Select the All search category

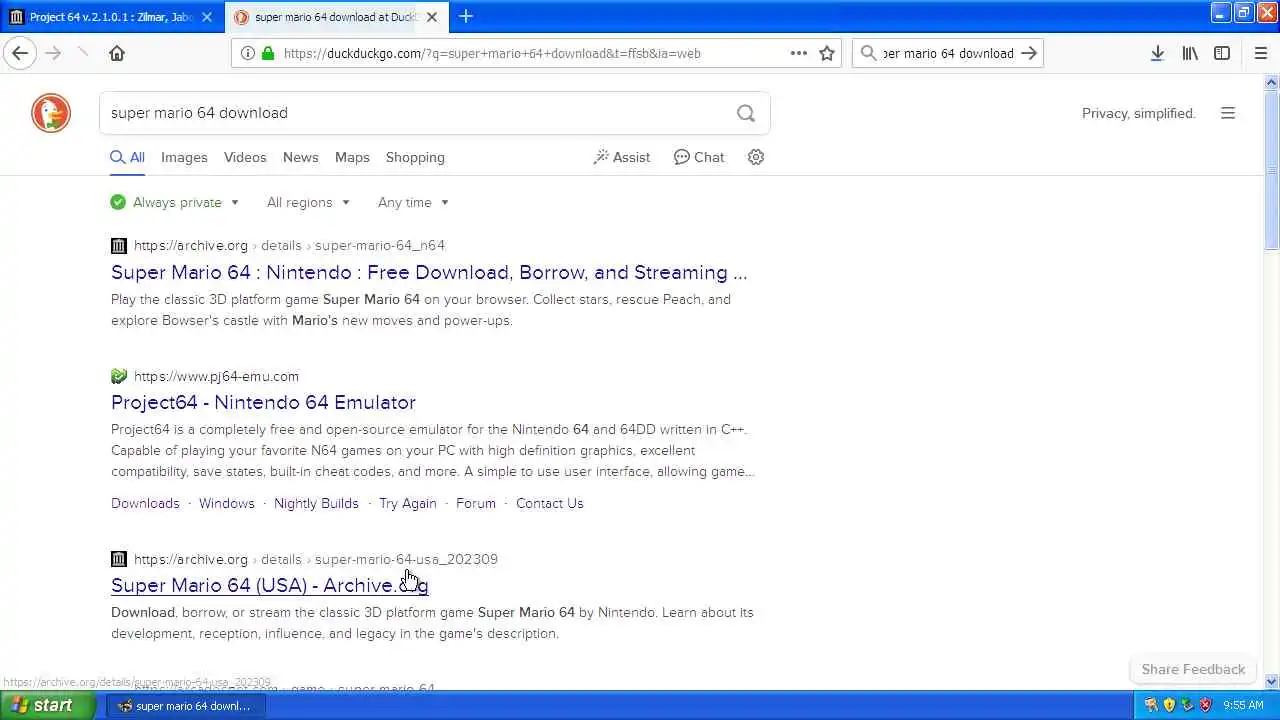click(127, 157)
